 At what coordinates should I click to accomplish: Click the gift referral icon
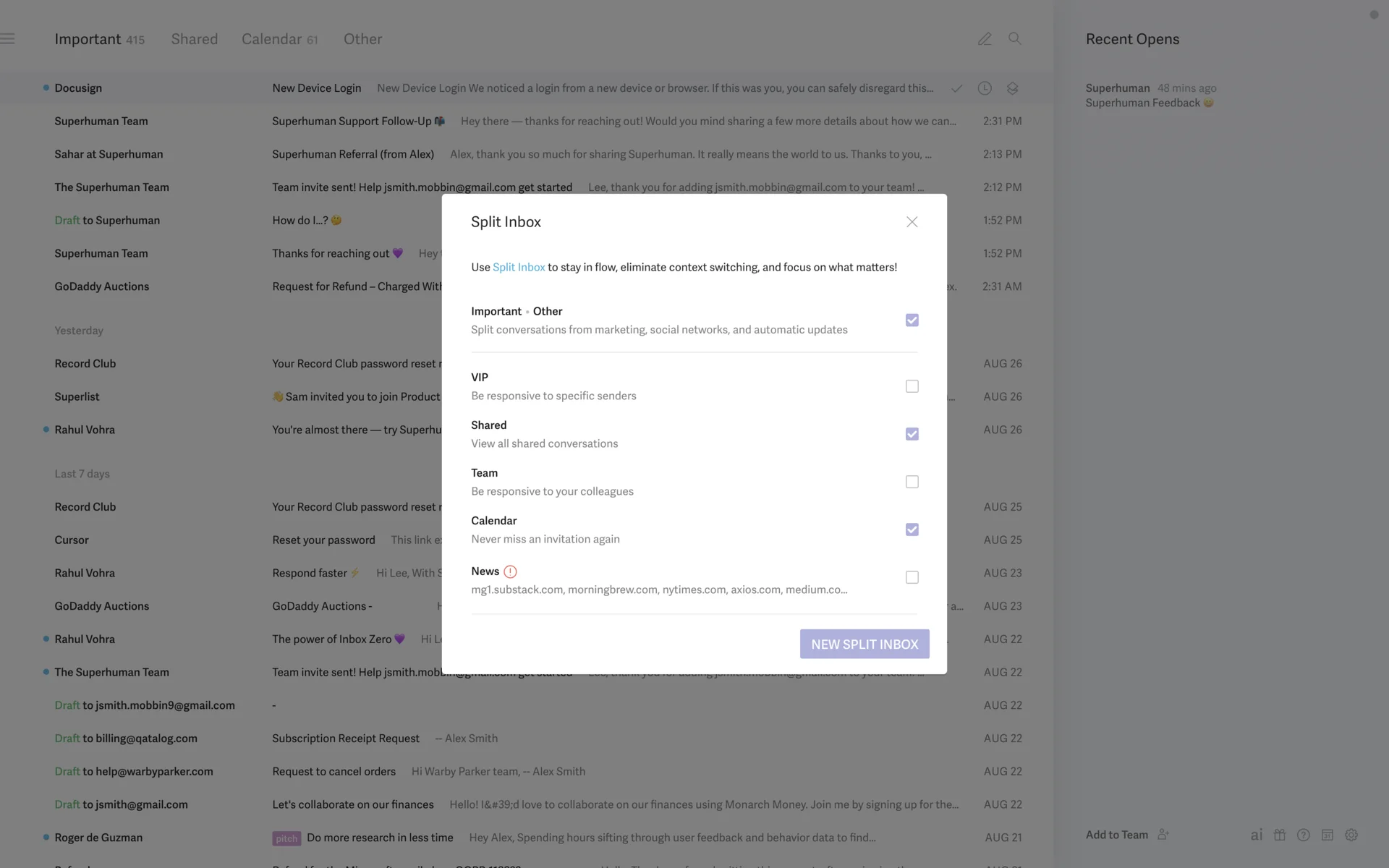1280,835
